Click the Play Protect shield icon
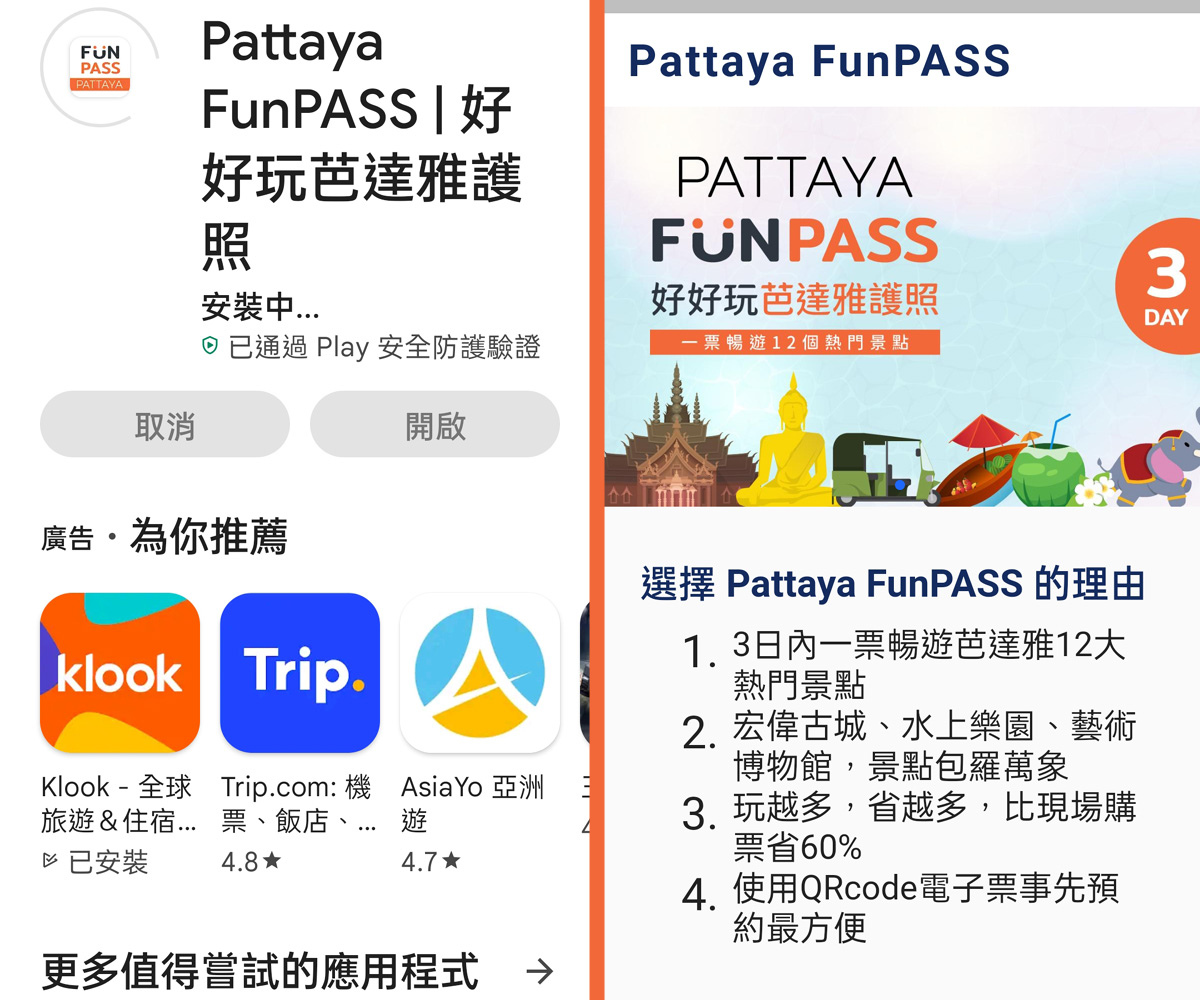Screen dimensions: 1200x1000 coord(210,347)
